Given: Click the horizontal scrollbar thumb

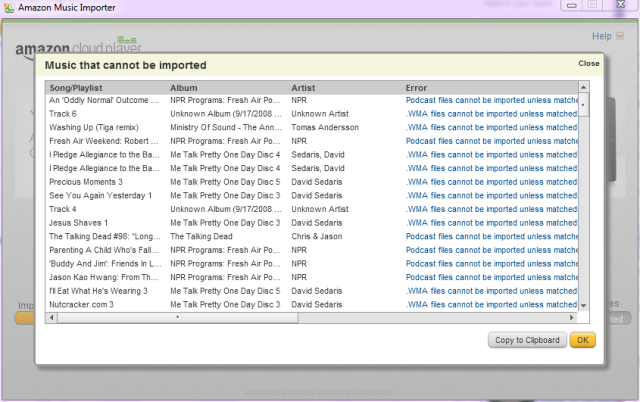Looking at the screenshot, I should (x=178, y=318).
